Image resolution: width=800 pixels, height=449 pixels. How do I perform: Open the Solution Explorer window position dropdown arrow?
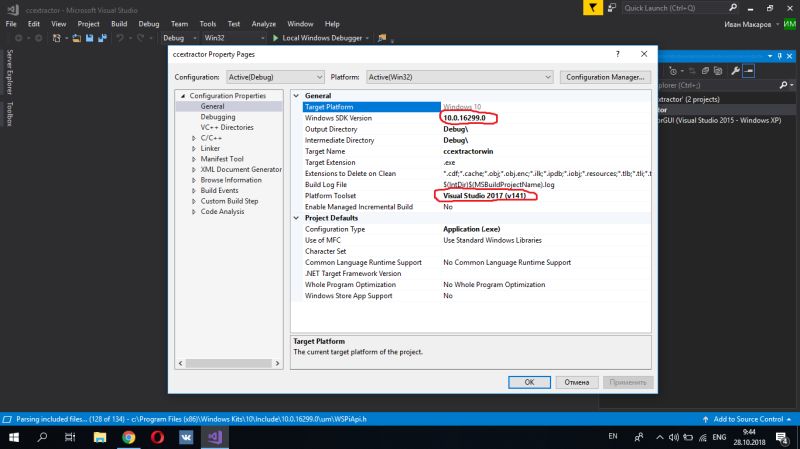pos(770,56)
